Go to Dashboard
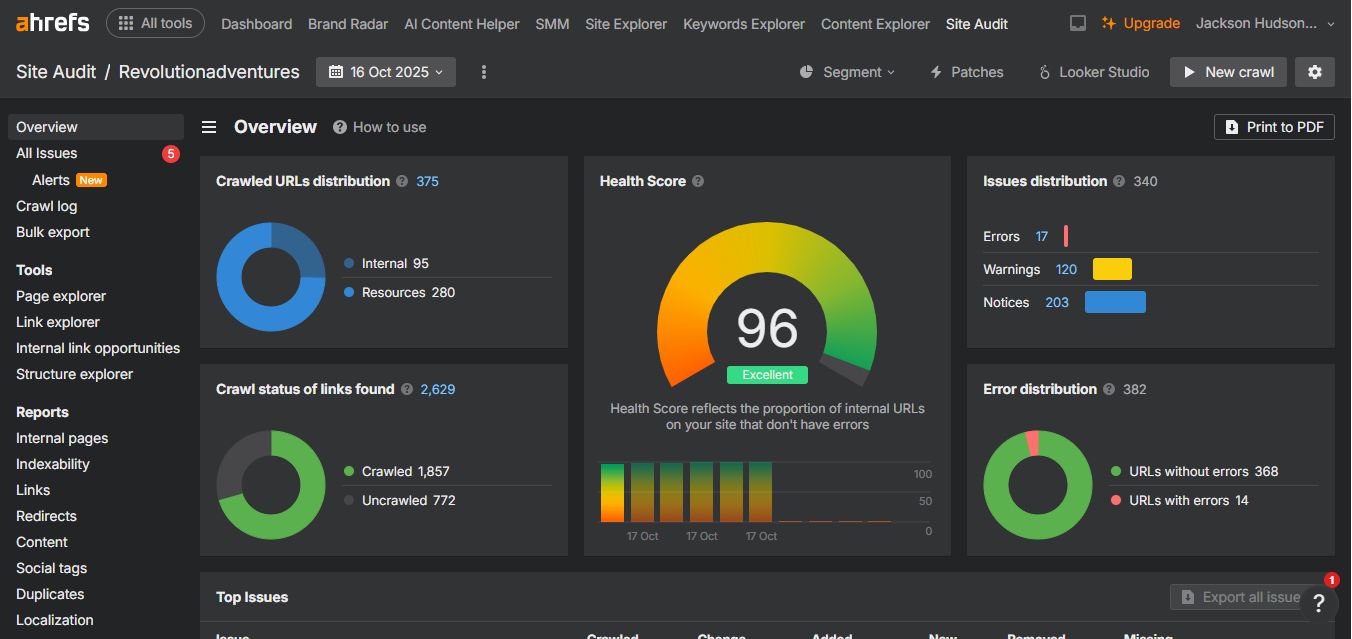 pyautogui.click(x=257, y=24)
